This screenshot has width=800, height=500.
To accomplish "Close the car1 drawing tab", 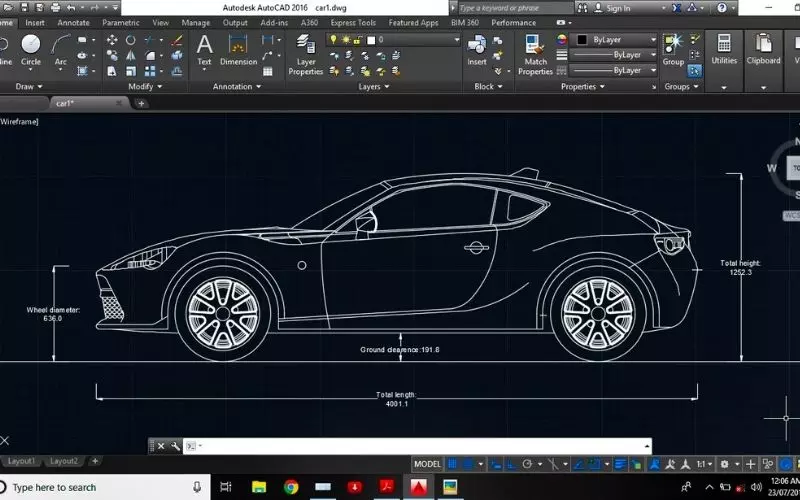I will (x=118, y=104).
